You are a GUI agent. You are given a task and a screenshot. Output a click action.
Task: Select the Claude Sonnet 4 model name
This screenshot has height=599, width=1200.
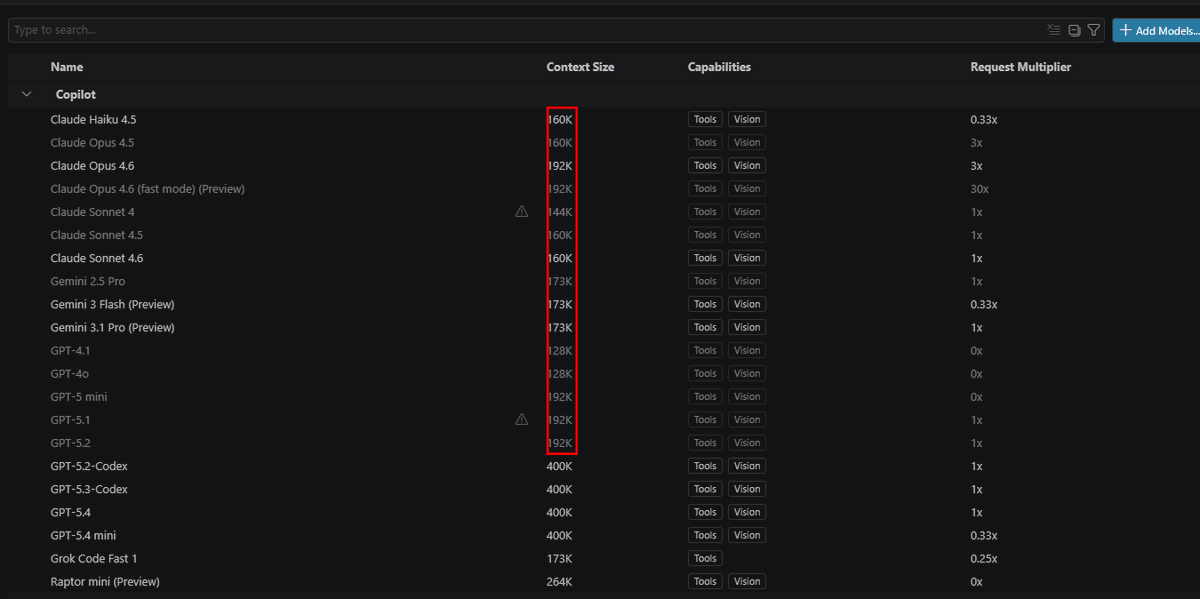click(92, 212)
